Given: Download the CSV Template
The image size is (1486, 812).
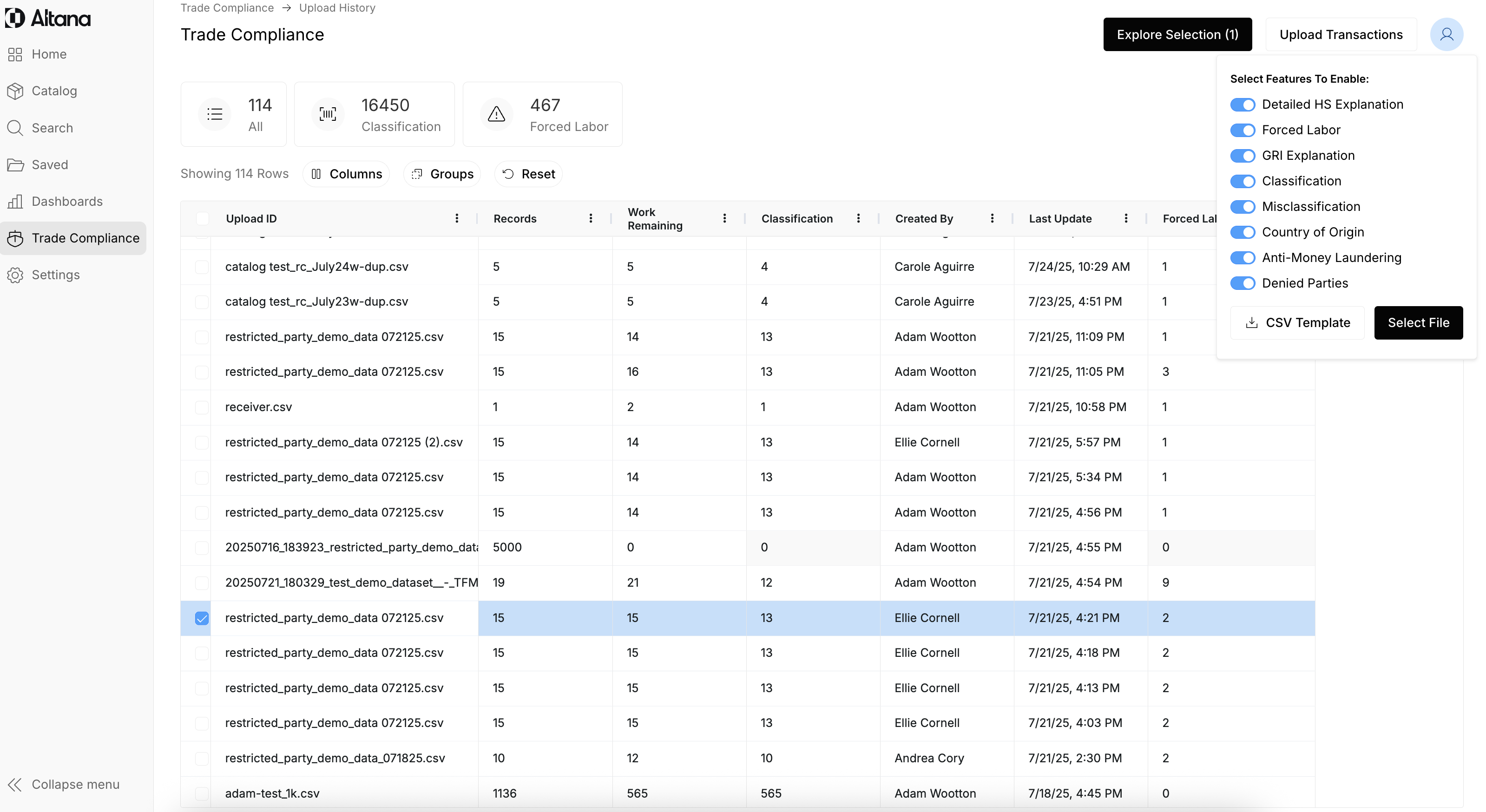Looking at the screenshot, I should 1297,323.
